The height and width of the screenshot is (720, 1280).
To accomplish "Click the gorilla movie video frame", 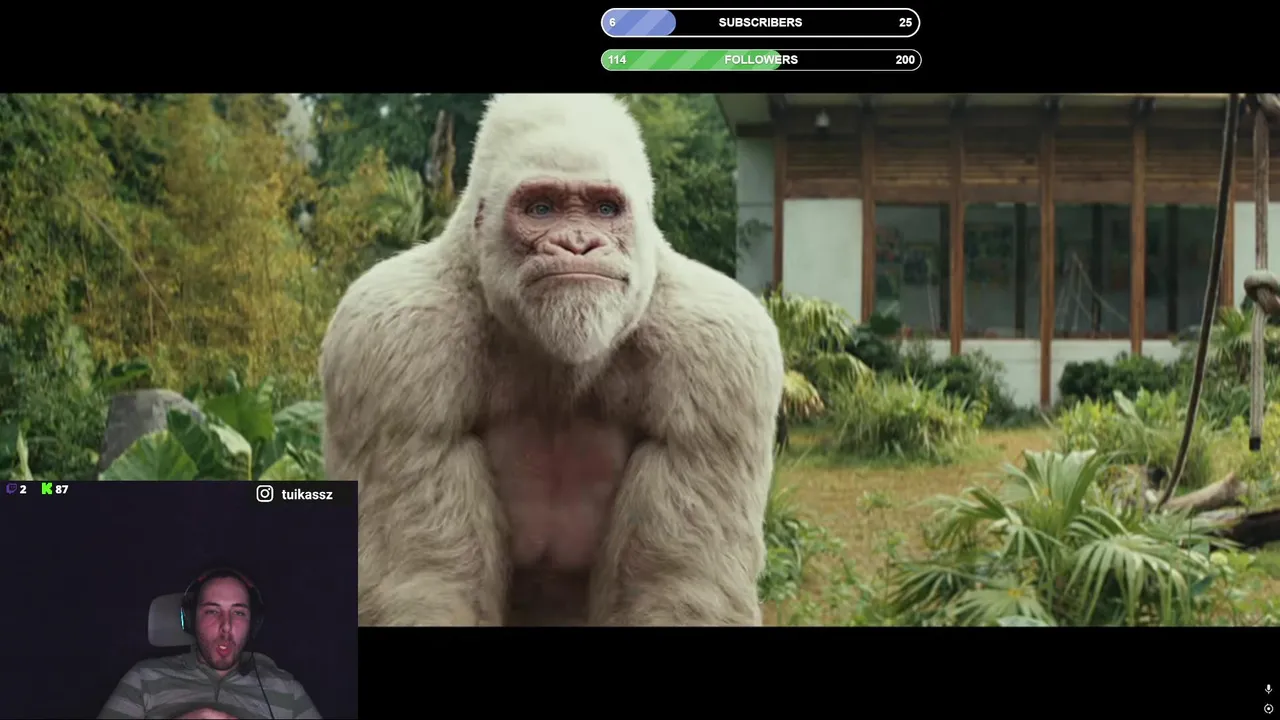I will coord(640,360).
